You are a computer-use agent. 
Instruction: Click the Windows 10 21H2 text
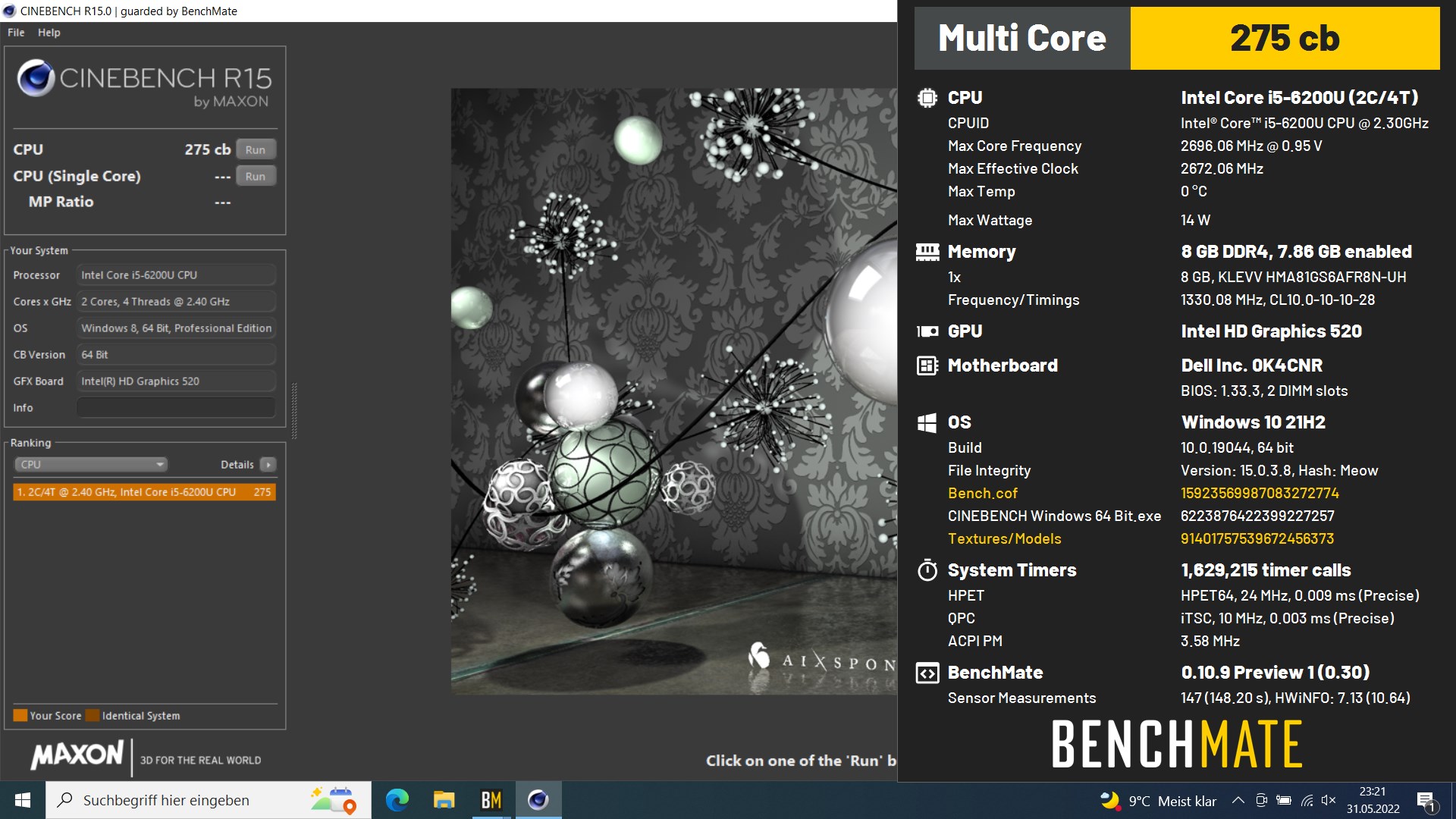point(1253,422)
